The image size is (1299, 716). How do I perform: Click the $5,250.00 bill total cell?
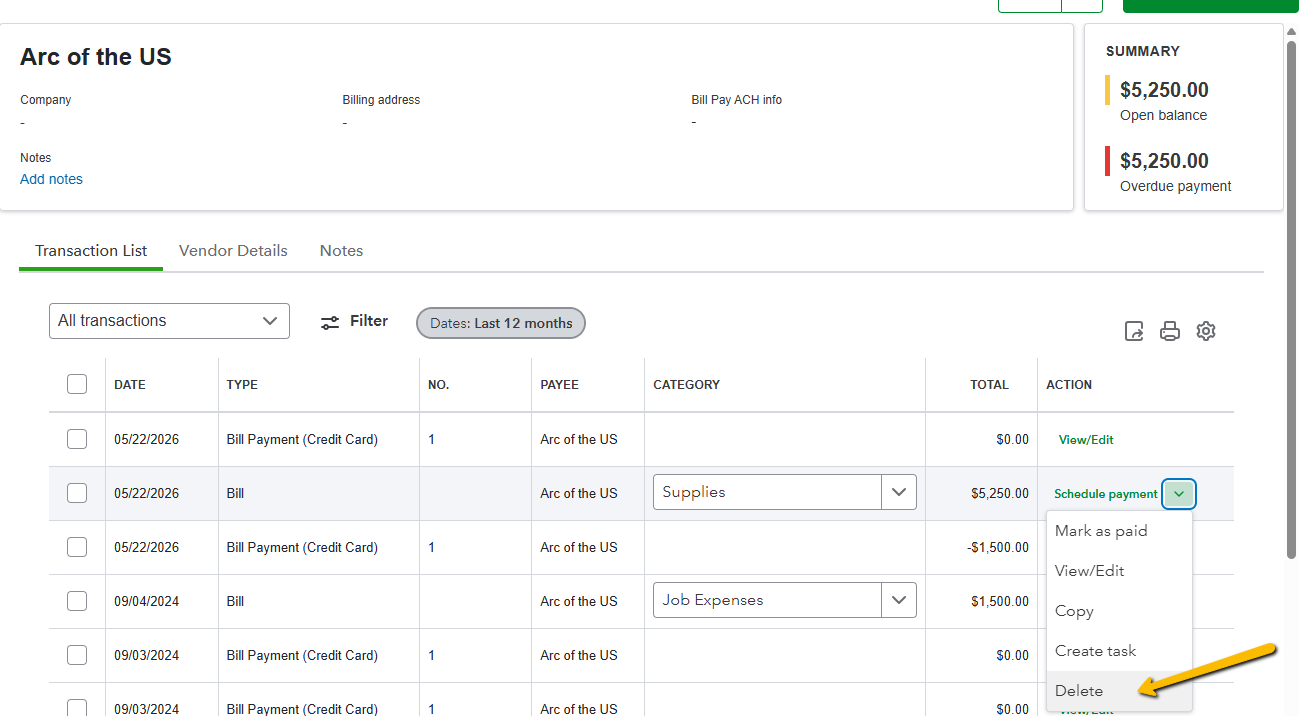point(999,493)
